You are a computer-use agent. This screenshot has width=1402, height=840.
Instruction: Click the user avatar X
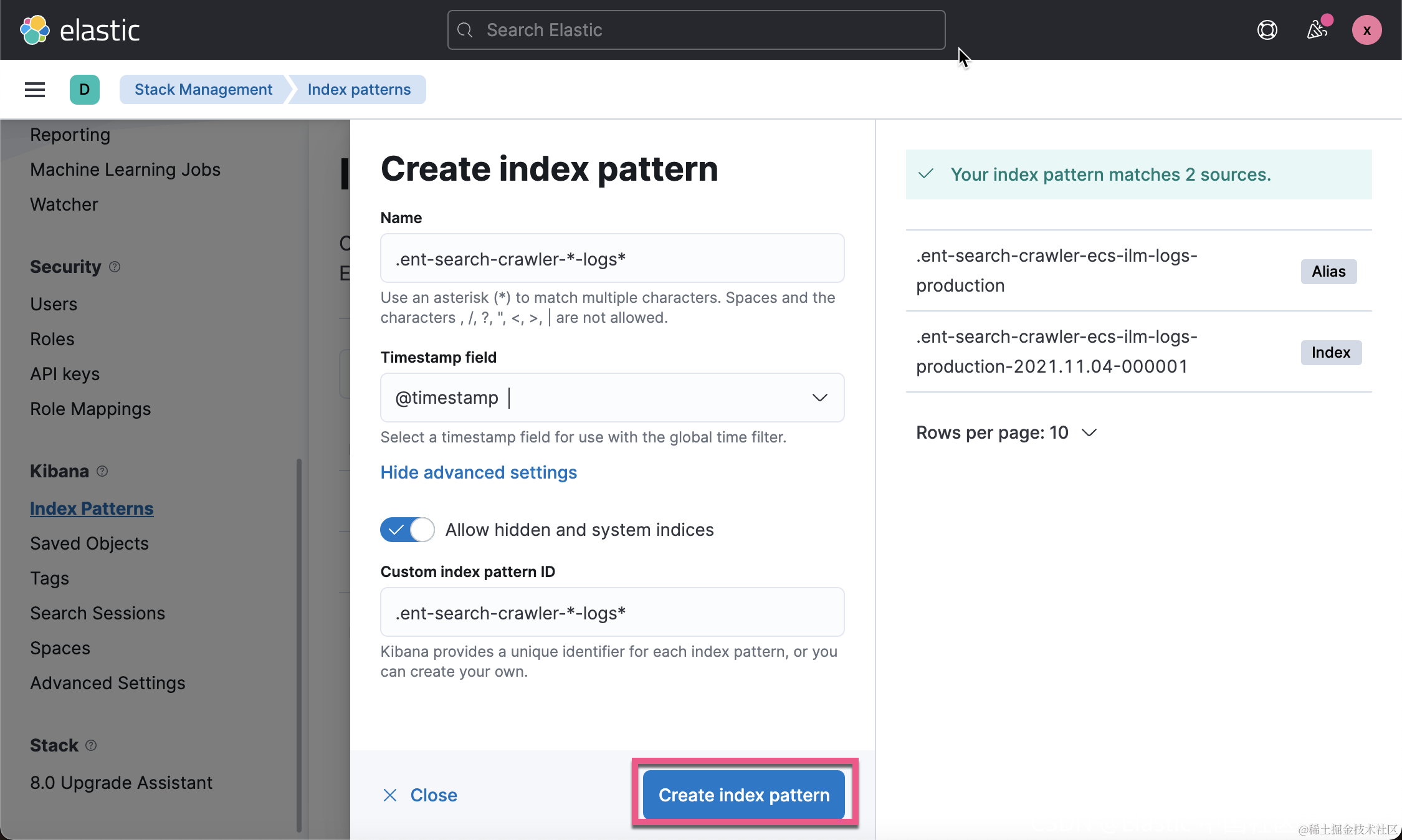click(x=1366, y=30)
